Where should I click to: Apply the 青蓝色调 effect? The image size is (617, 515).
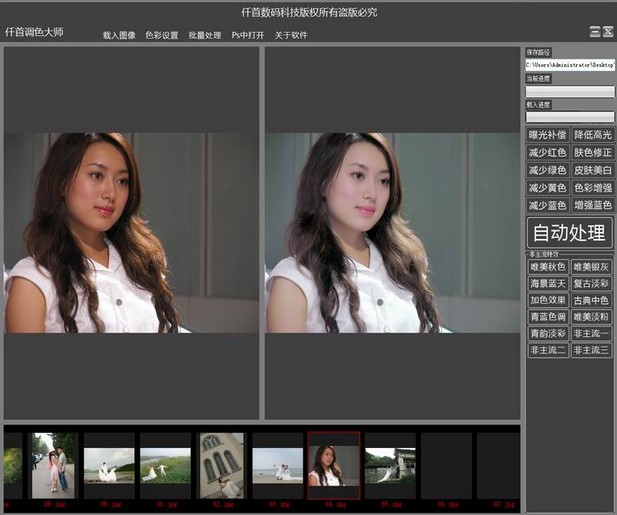click(547, 317)
